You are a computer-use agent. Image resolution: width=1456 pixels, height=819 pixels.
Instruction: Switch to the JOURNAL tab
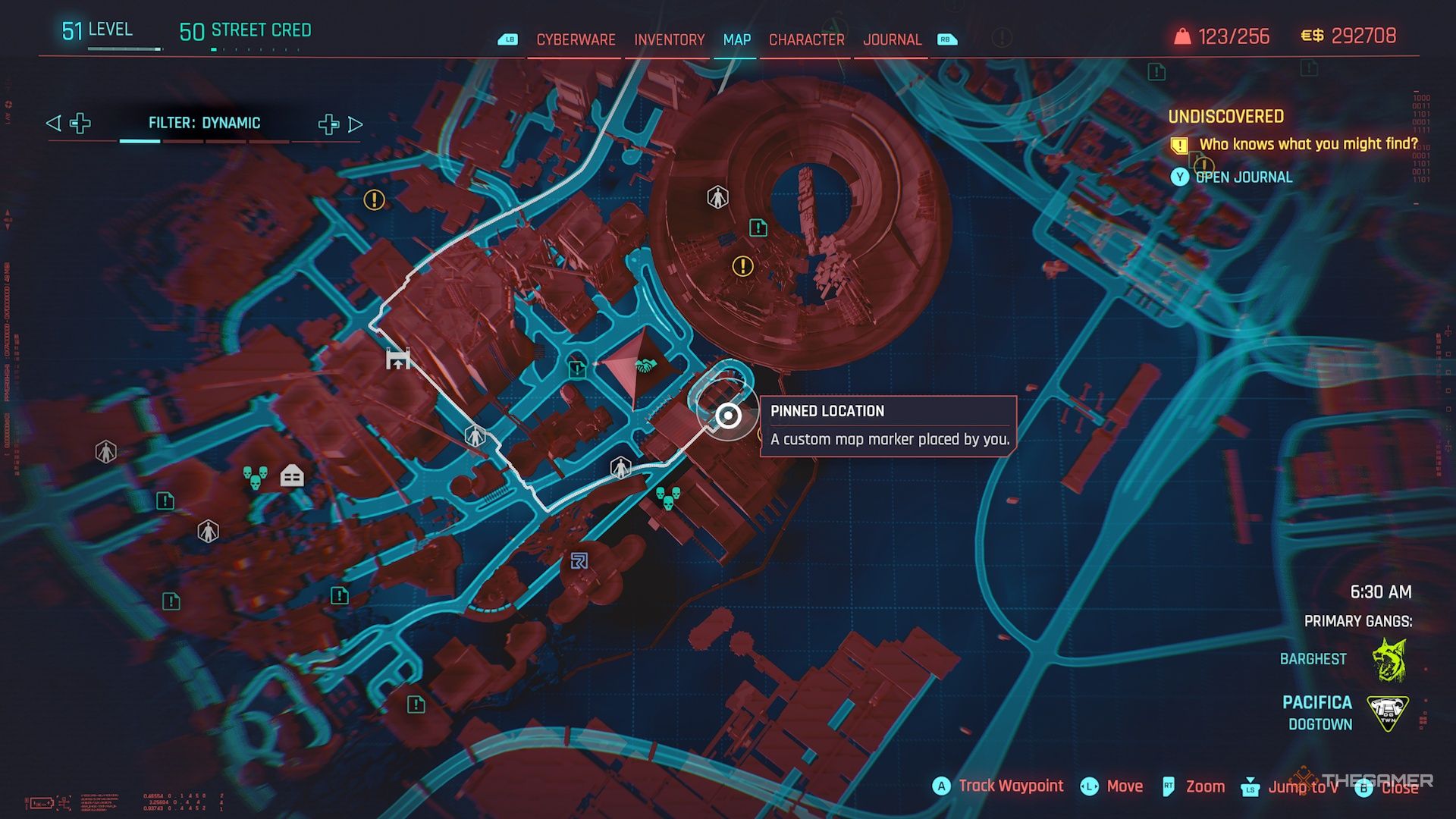892,39
